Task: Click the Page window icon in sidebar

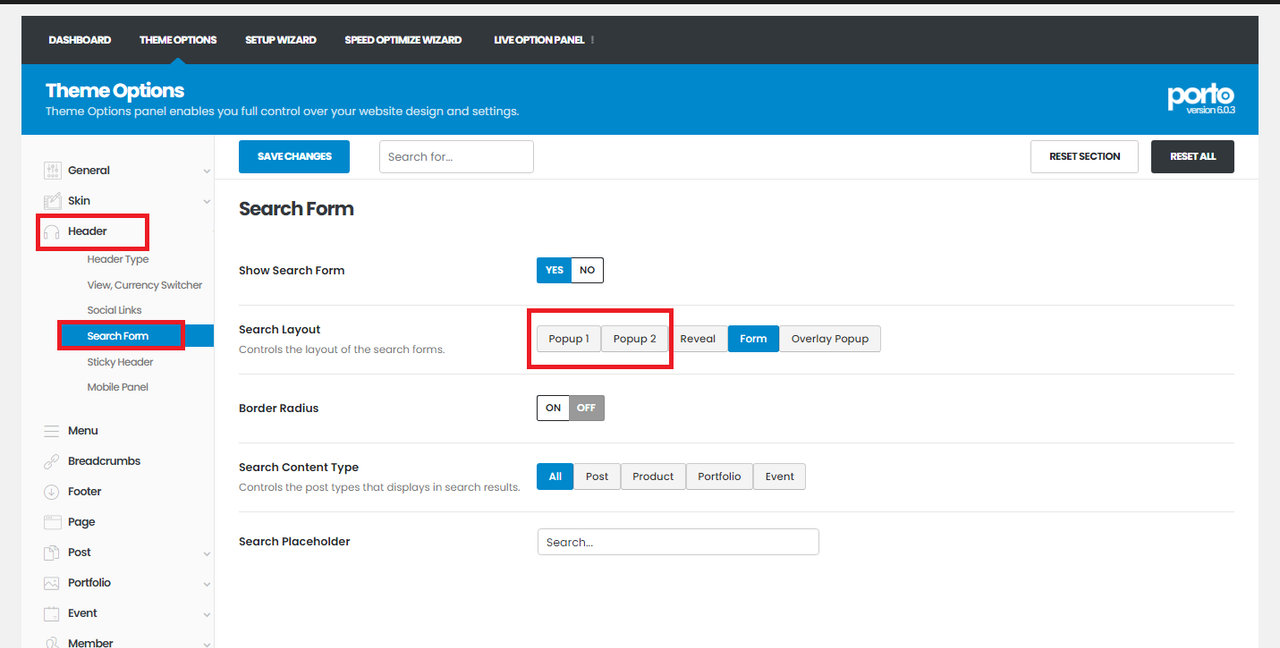Action: pos(52,522)
